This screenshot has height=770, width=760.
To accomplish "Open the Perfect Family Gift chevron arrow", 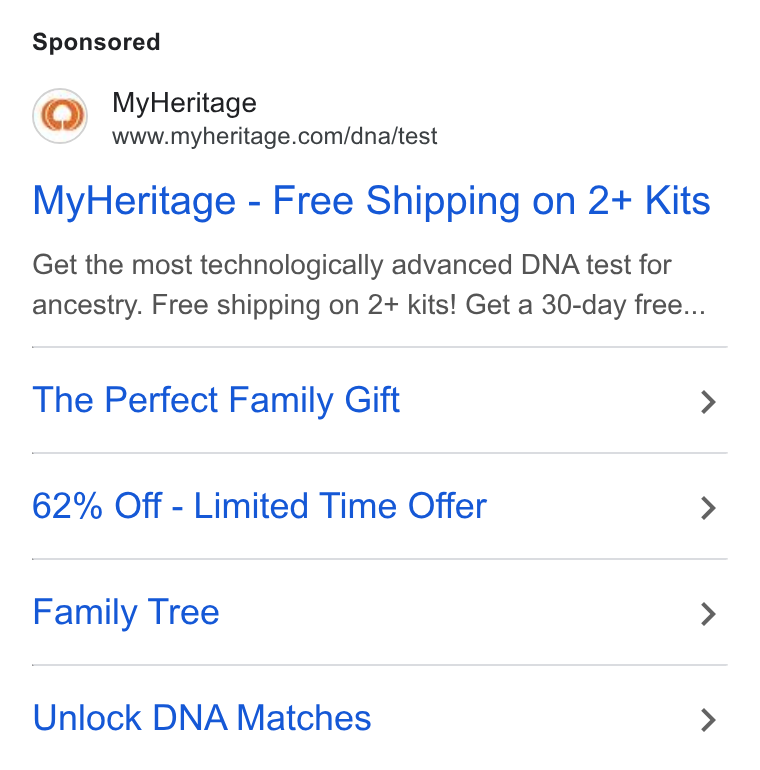I will click(708, 402).
